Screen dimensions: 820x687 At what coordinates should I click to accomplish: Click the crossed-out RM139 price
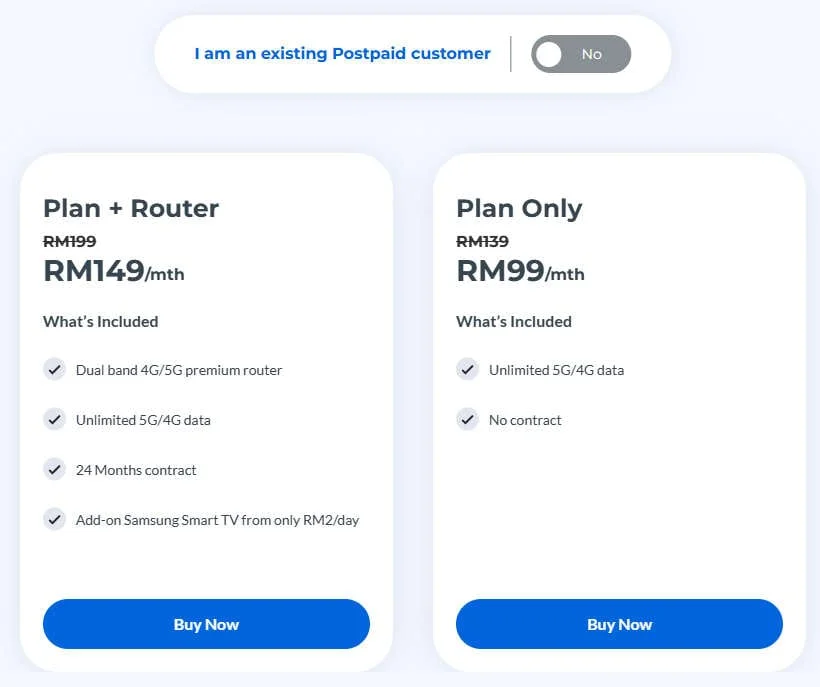tap(482, 241)
